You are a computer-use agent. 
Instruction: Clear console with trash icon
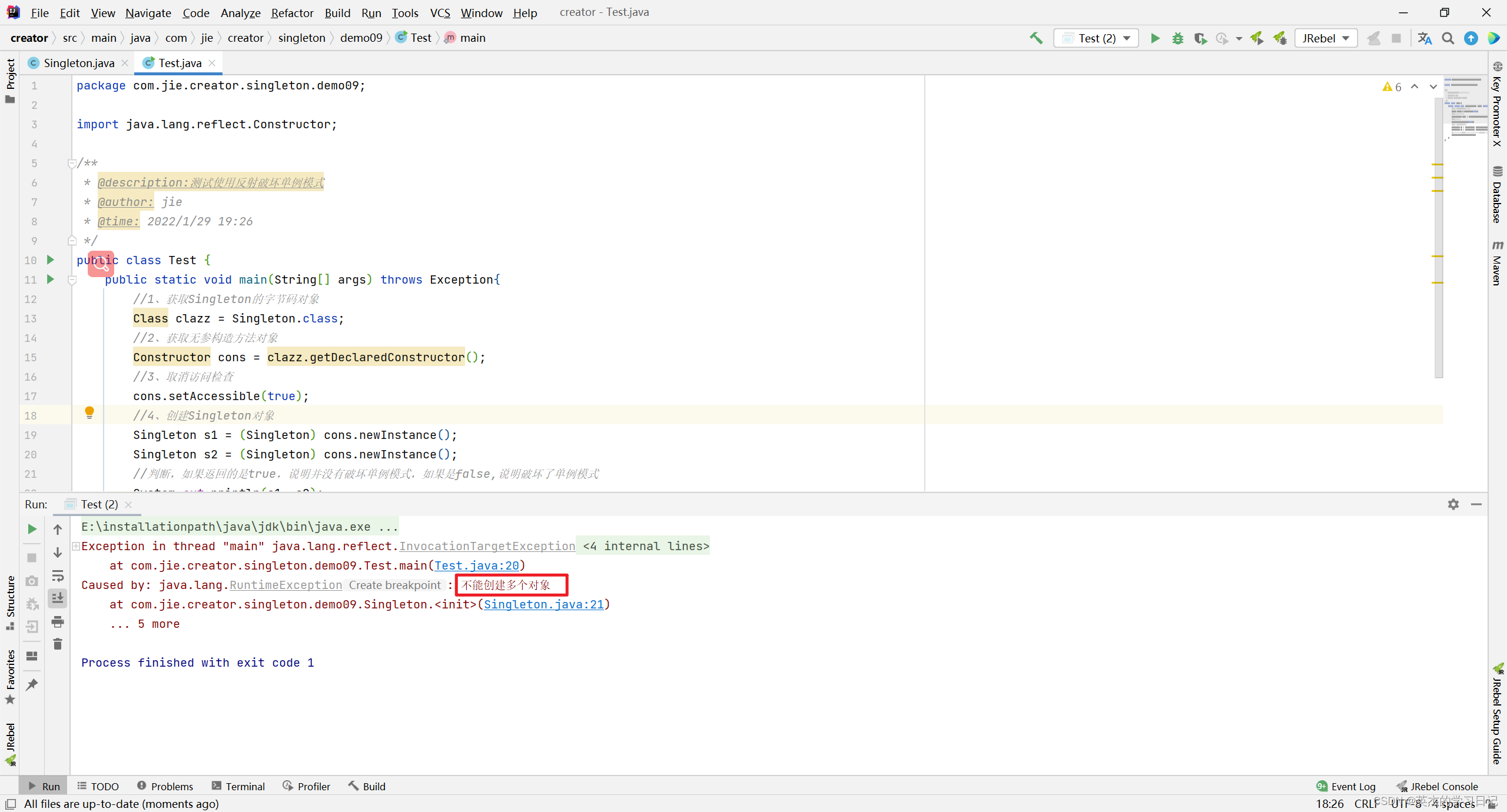click(58, 644)
